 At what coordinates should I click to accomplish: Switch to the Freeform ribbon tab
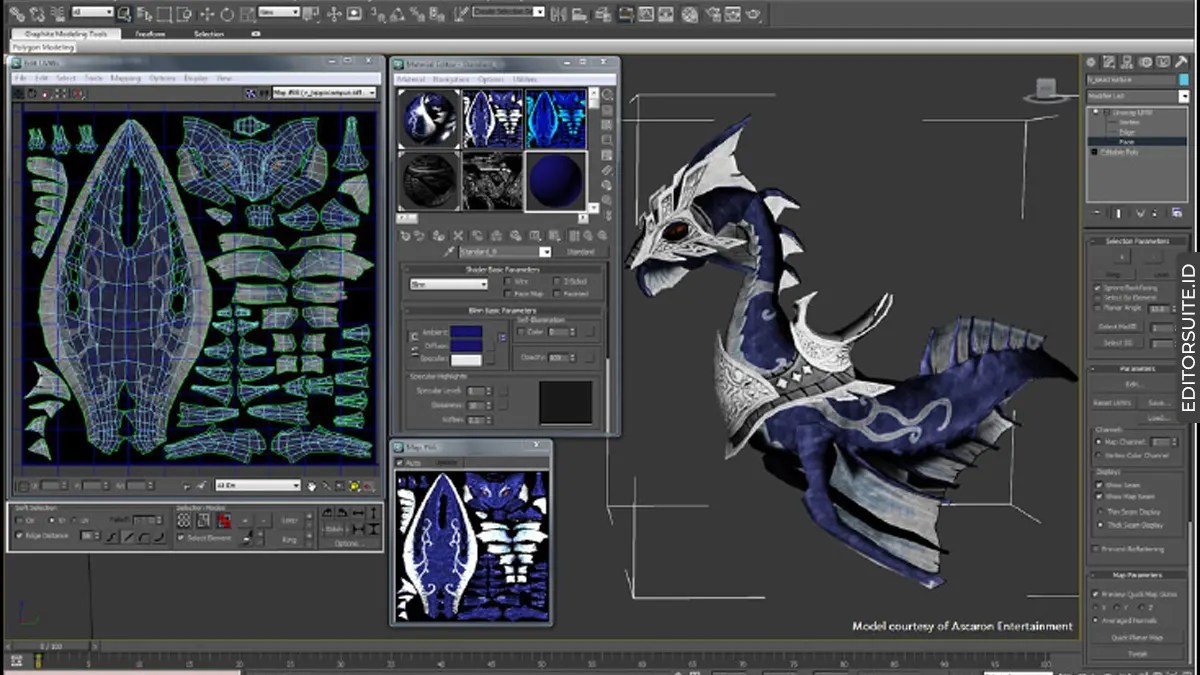150,34
